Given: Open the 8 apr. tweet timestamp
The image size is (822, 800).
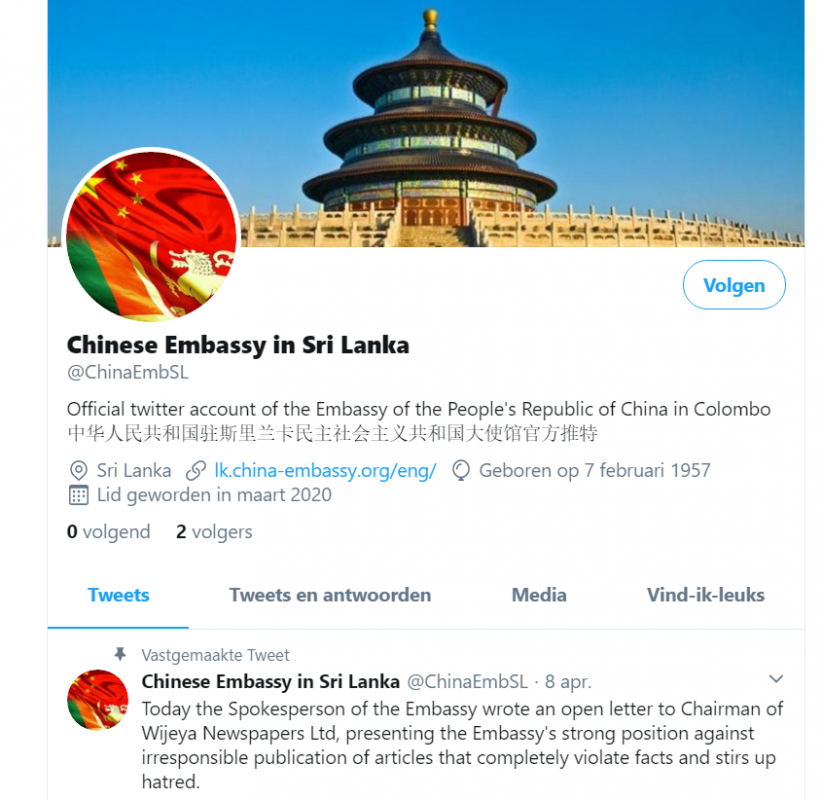Looking at the screenshot, I should tap(568, 682).
